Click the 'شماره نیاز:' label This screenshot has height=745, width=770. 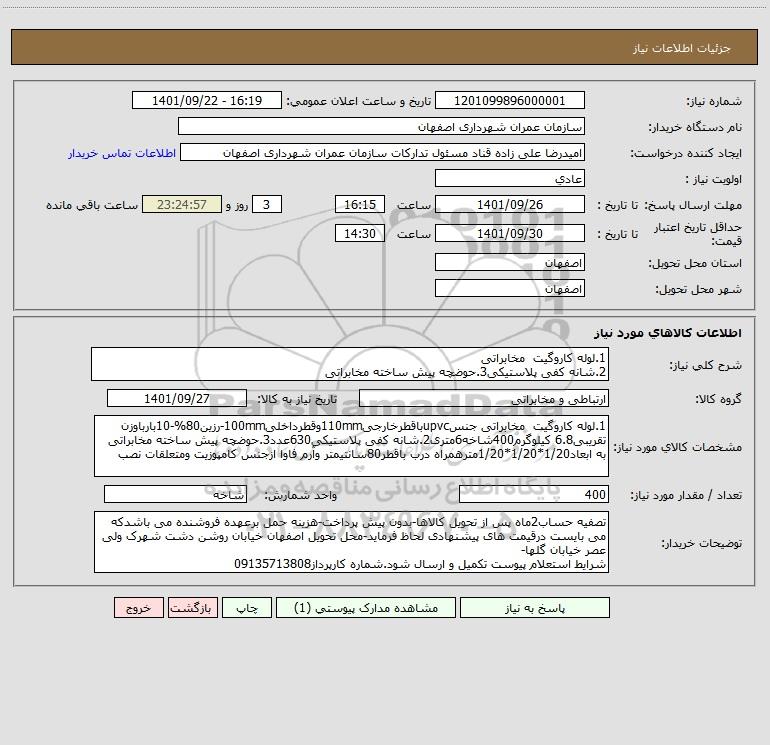tap(714, 102)
